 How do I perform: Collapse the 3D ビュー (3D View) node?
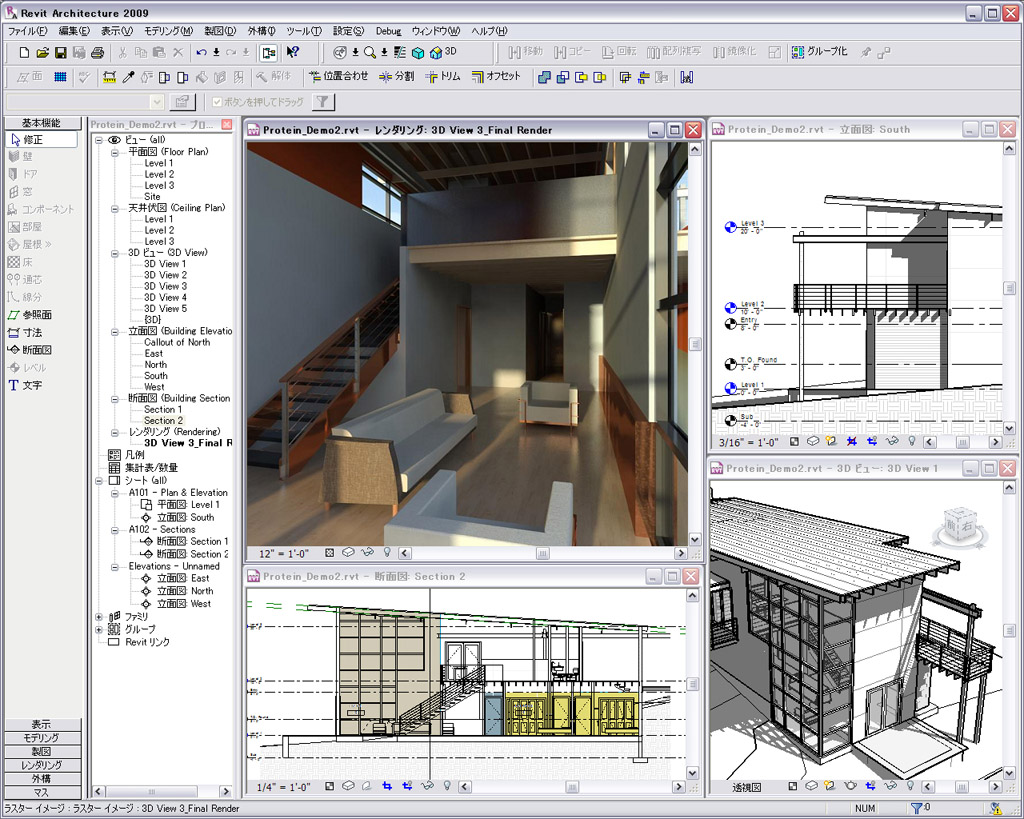(116, 253)
